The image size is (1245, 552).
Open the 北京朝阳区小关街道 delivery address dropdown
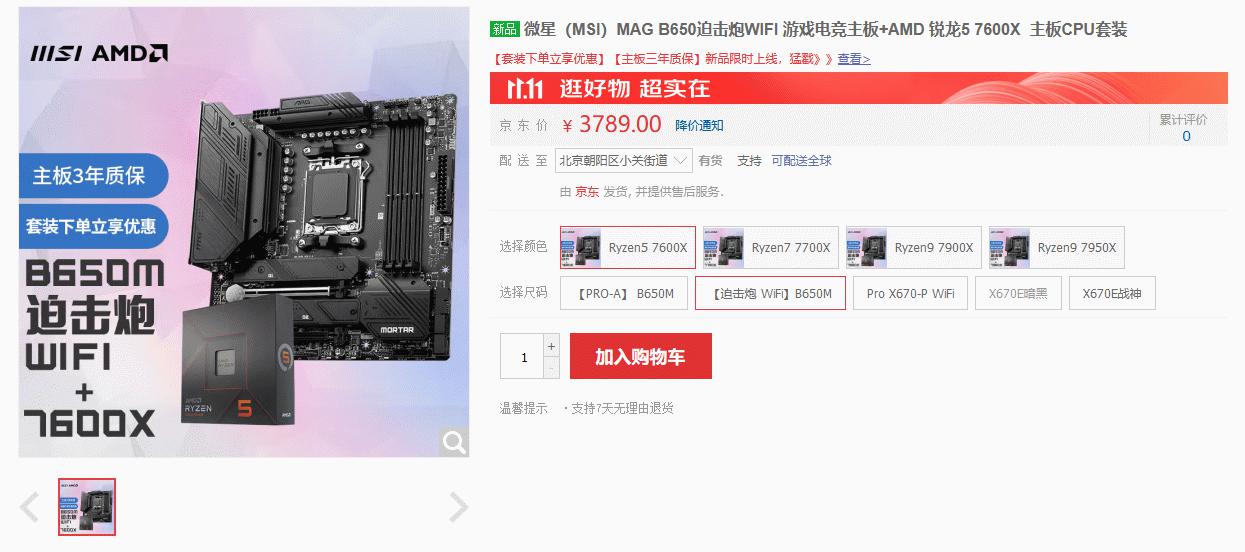point(624,160)
